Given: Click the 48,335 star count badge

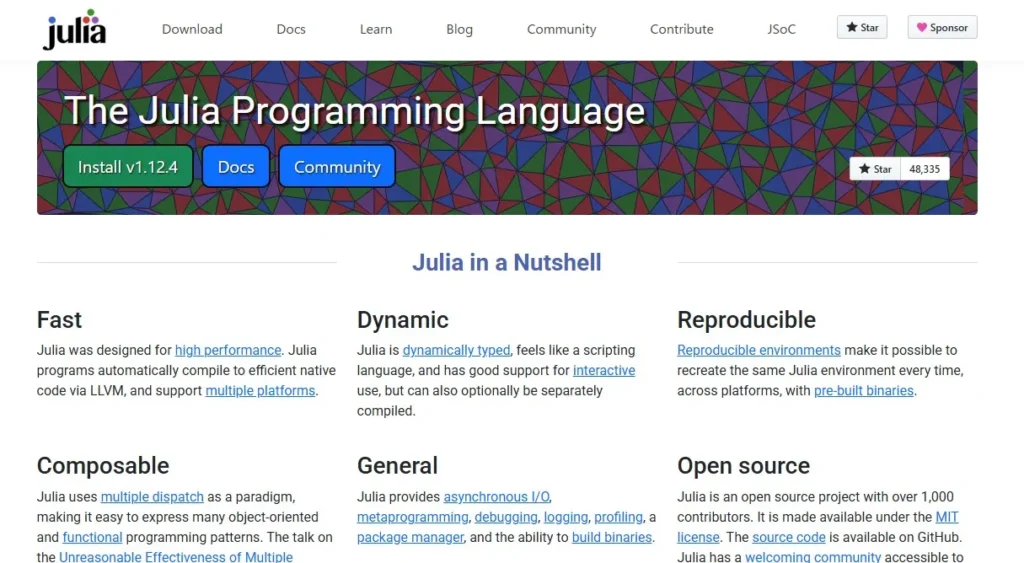Looking at the screenshot, I should [924, 169].
